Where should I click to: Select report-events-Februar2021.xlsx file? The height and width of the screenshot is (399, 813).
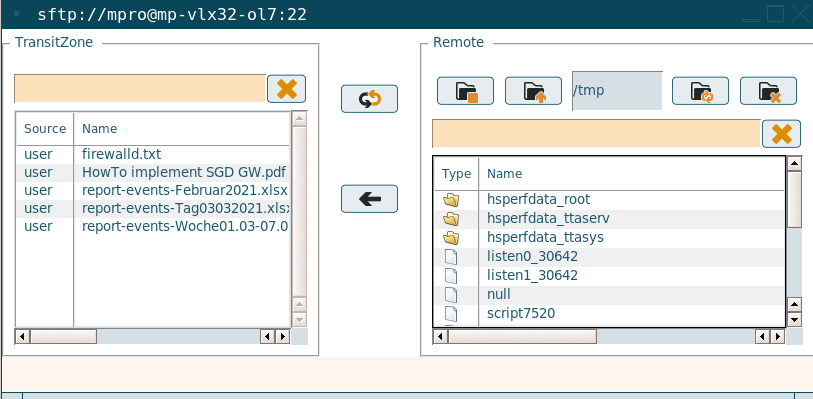tap(185, 190)
